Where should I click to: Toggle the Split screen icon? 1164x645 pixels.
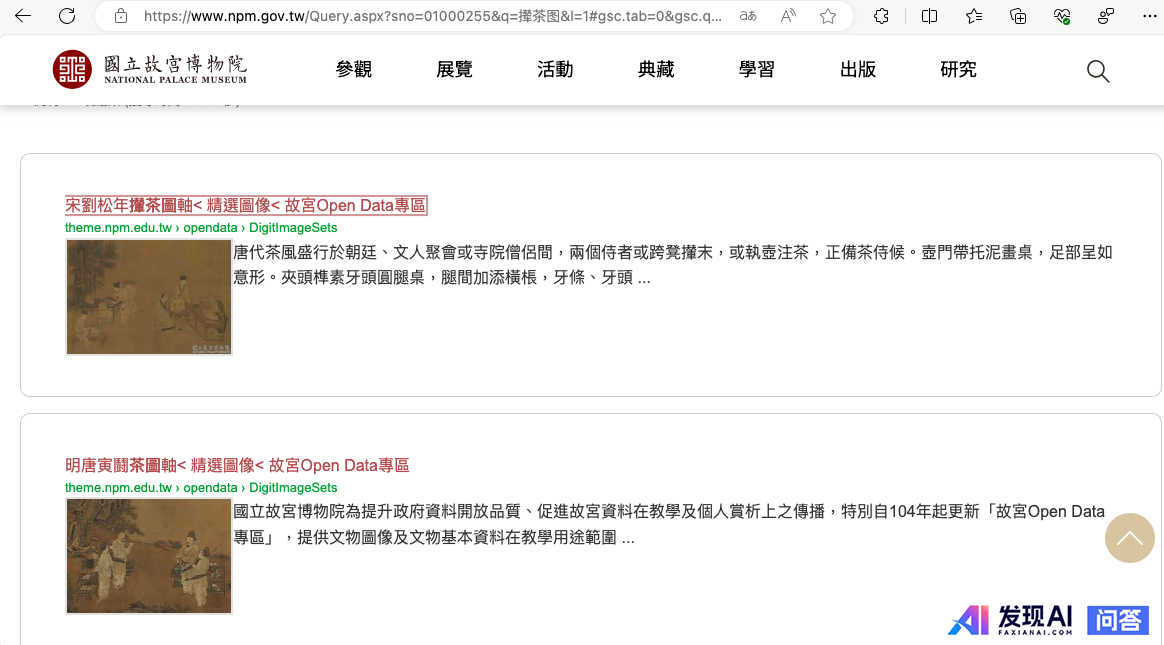(x=929, y=16)
